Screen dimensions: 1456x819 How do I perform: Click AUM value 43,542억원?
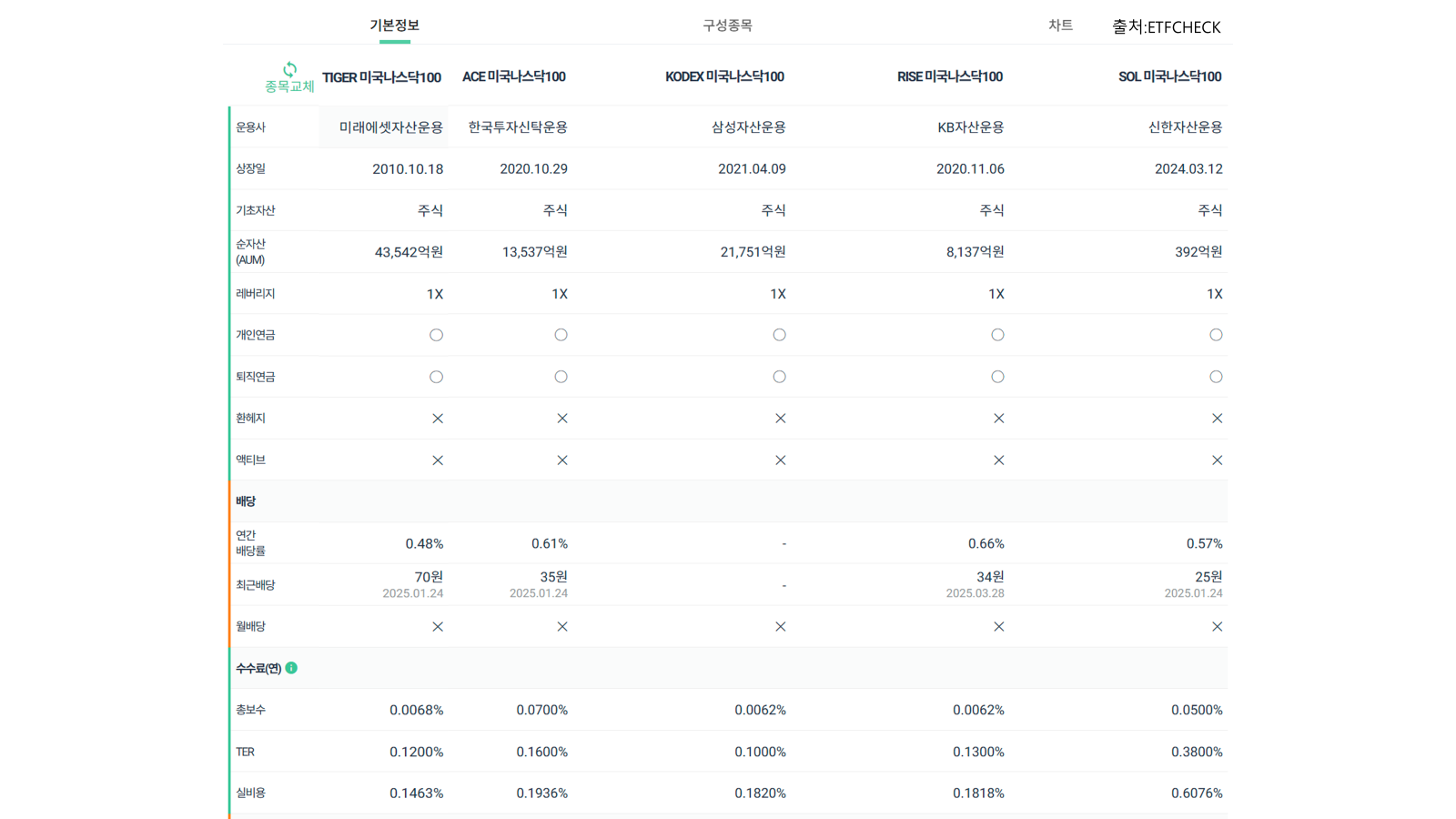[x=409, y=252]
